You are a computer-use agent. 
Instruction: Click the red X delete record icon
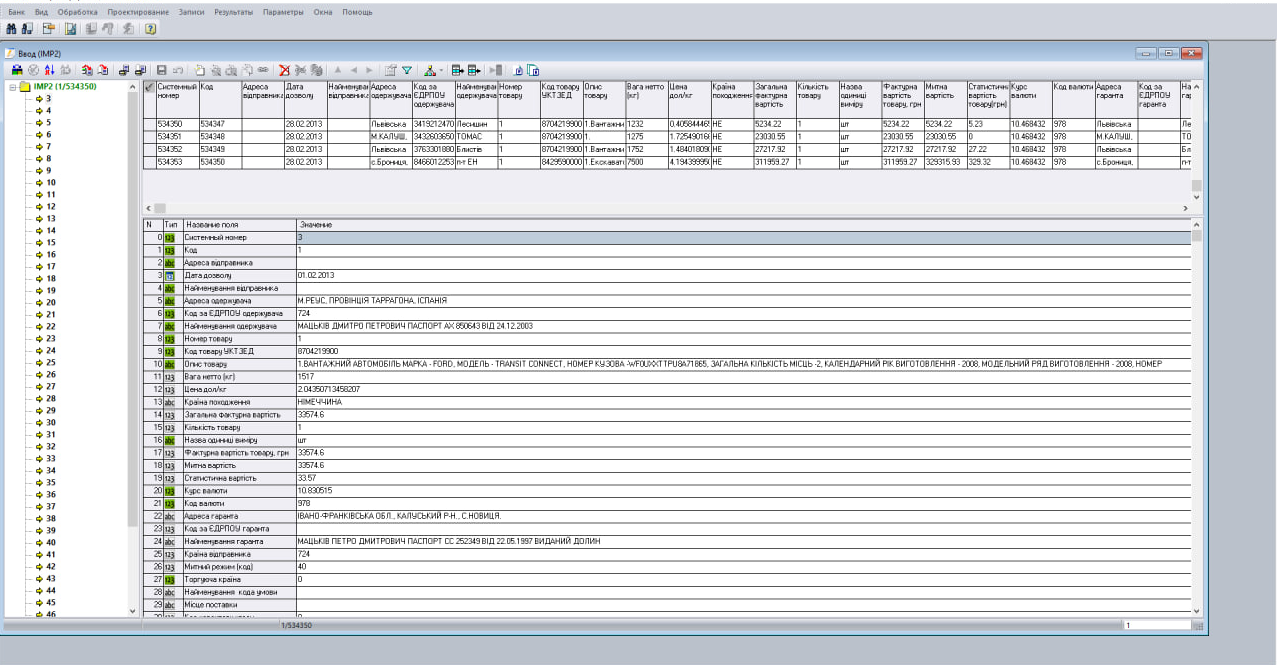[x=284, y=70]
